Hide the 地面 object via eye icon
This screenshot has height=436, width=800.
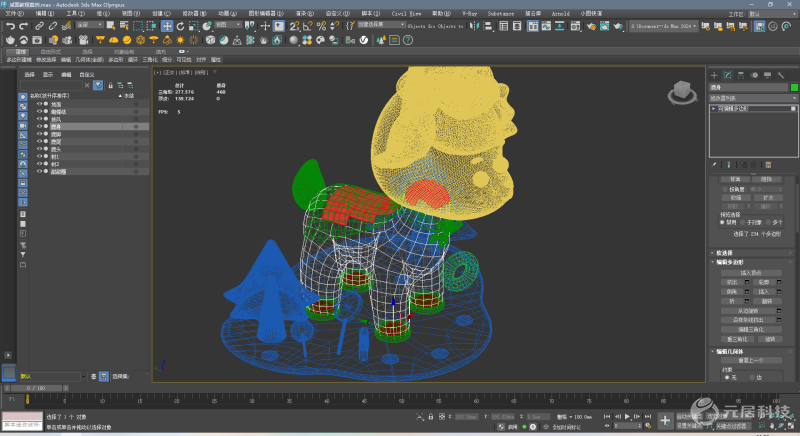[39, 104]
